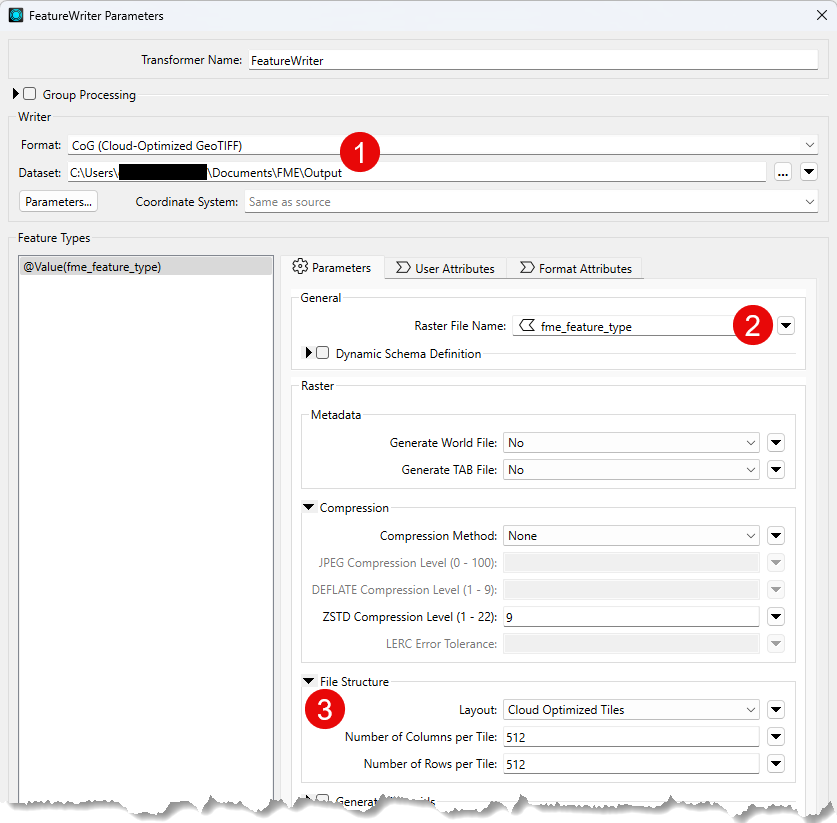Click the browse button beside the Dataset path
Viewport: 837px width, 823px height.
click(782, 172)
